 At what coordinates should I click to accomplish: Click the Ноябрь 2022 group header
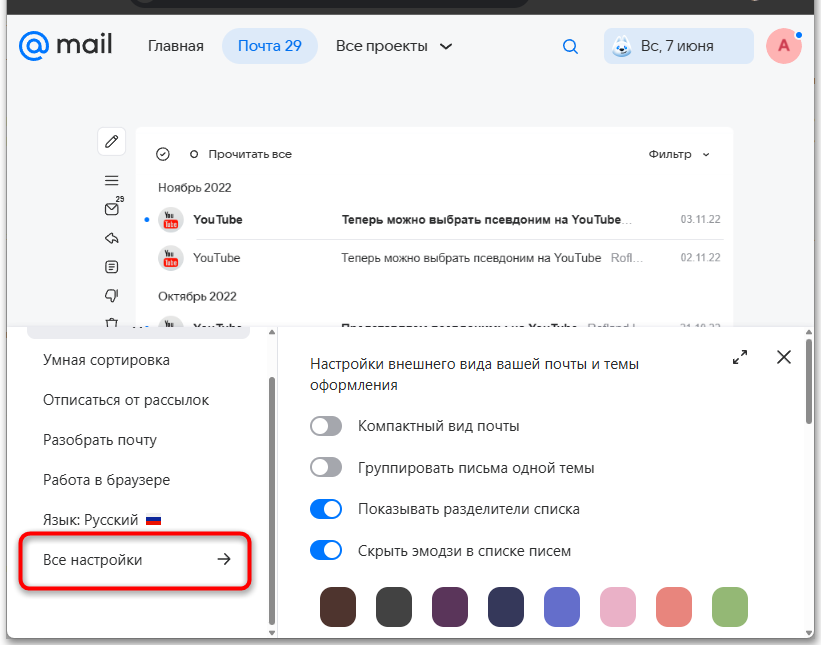click(x=195, y=187)
